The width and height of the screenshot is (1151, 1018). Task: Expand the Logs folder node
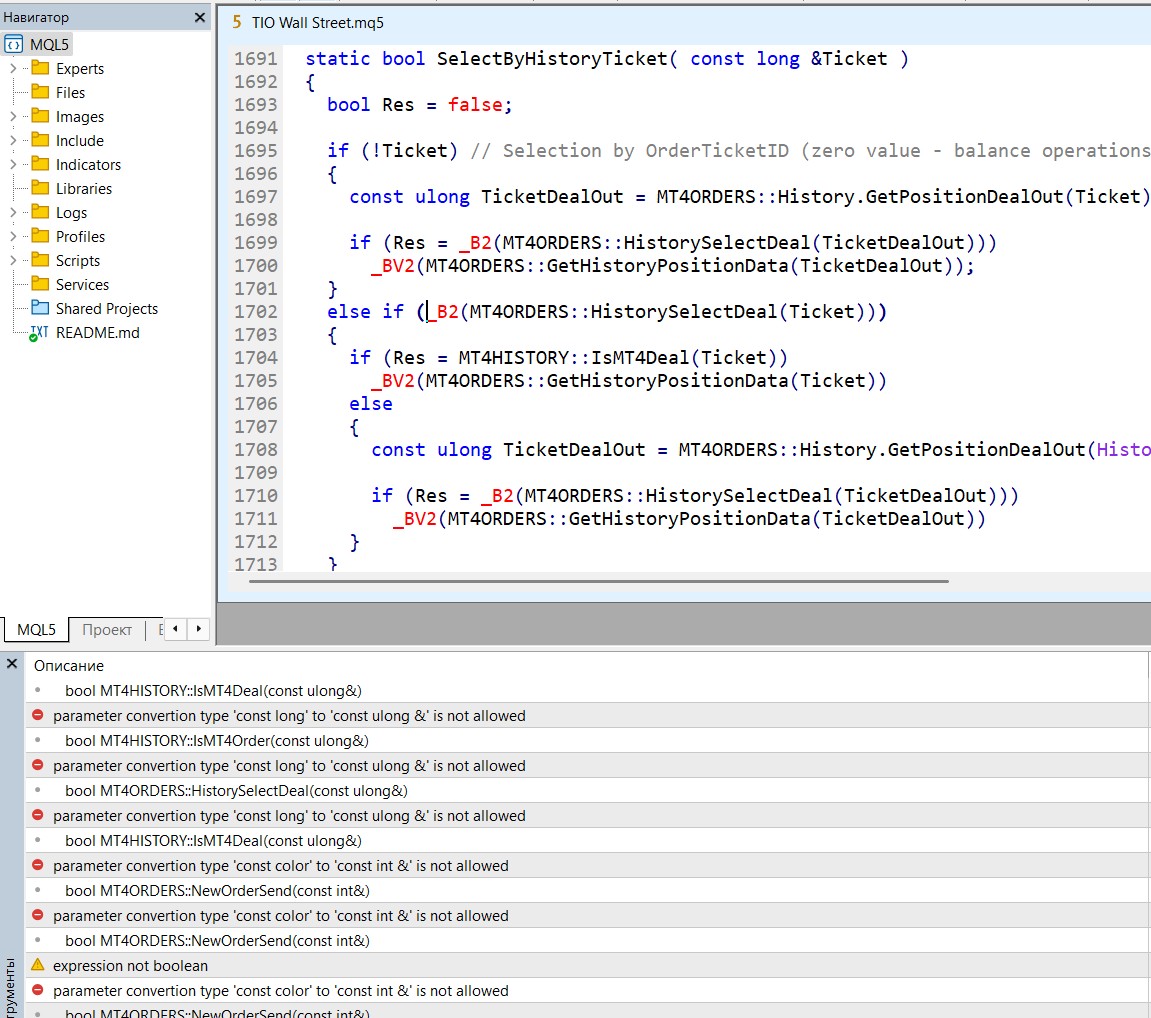click(x=13, y=213)
